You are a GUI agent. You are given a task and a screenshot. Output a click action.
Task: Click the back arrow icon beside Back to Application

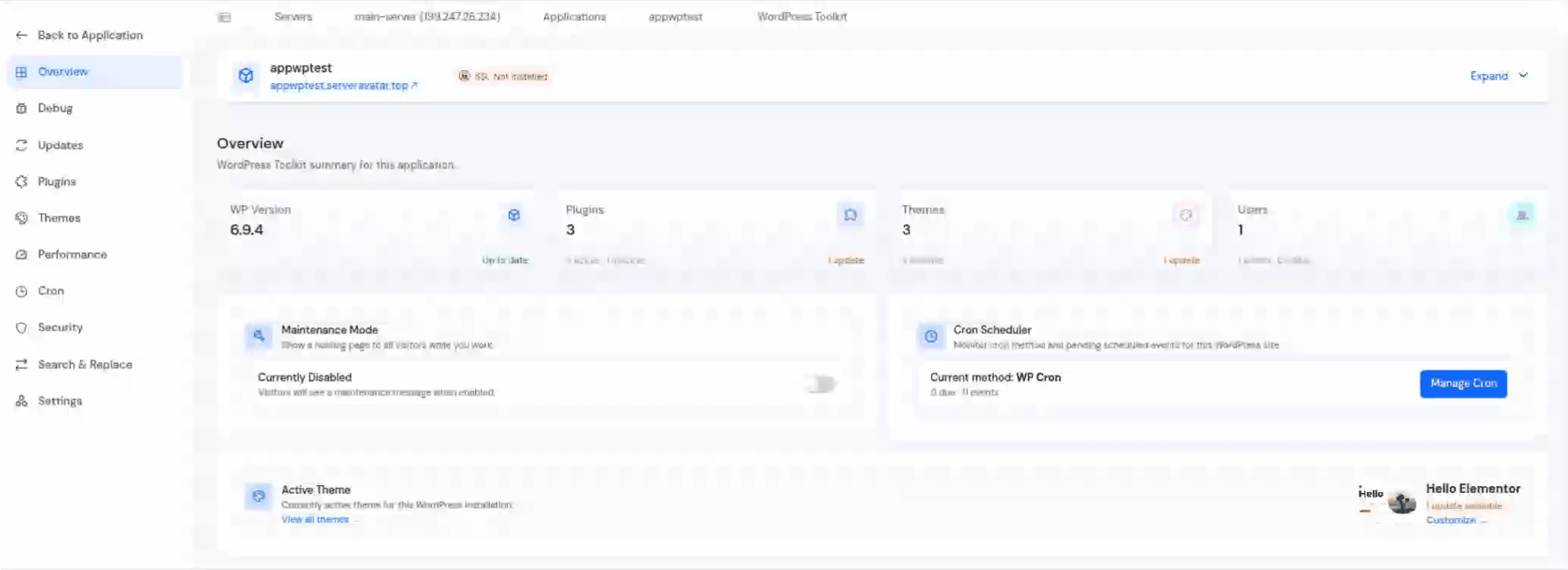click(x=21, y=35)
